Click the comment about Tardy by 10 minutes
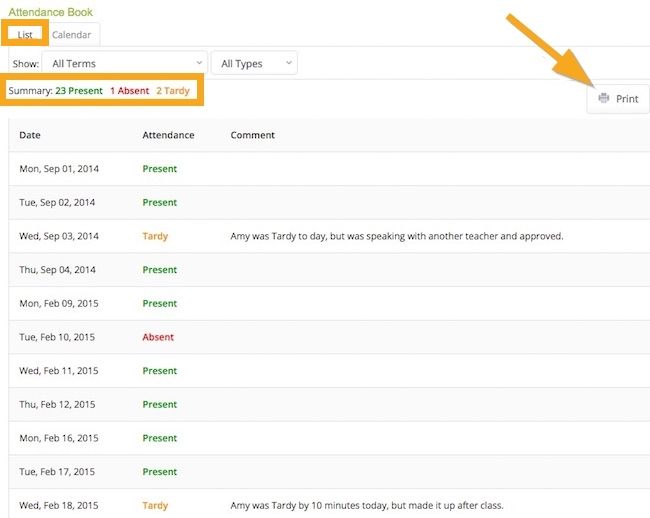 coord(386,506)
